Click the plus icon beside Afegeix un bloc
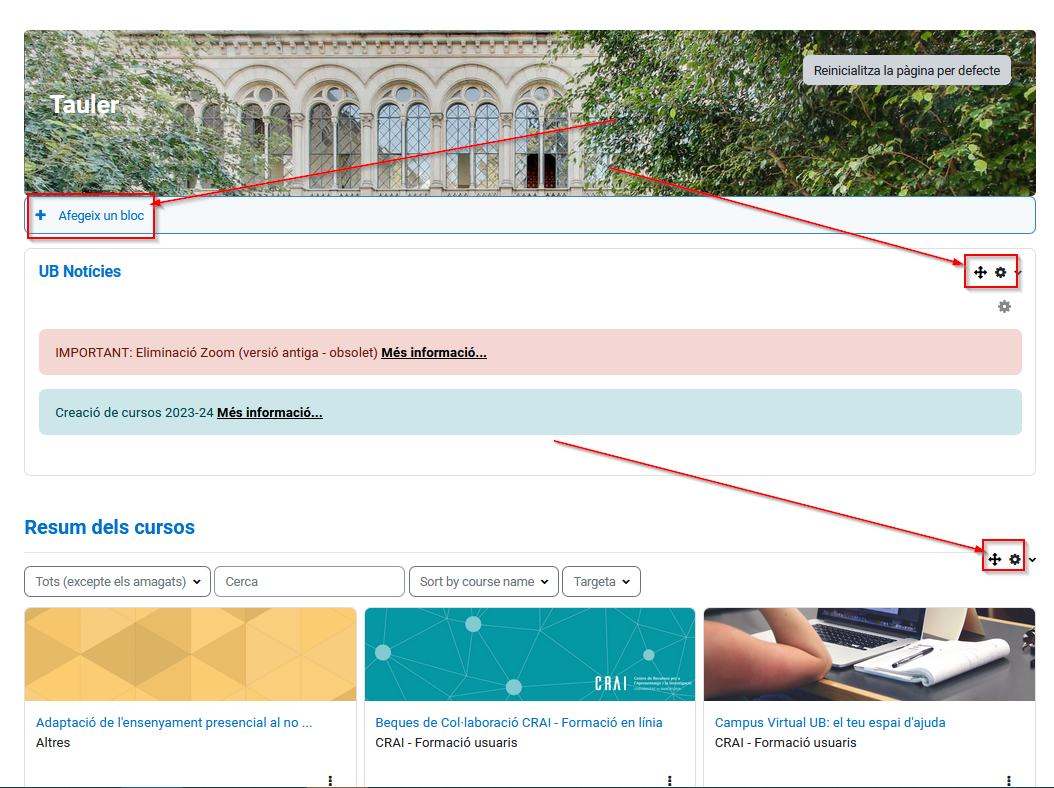The width and height of the screenshot is (1054, 788). 41,215
